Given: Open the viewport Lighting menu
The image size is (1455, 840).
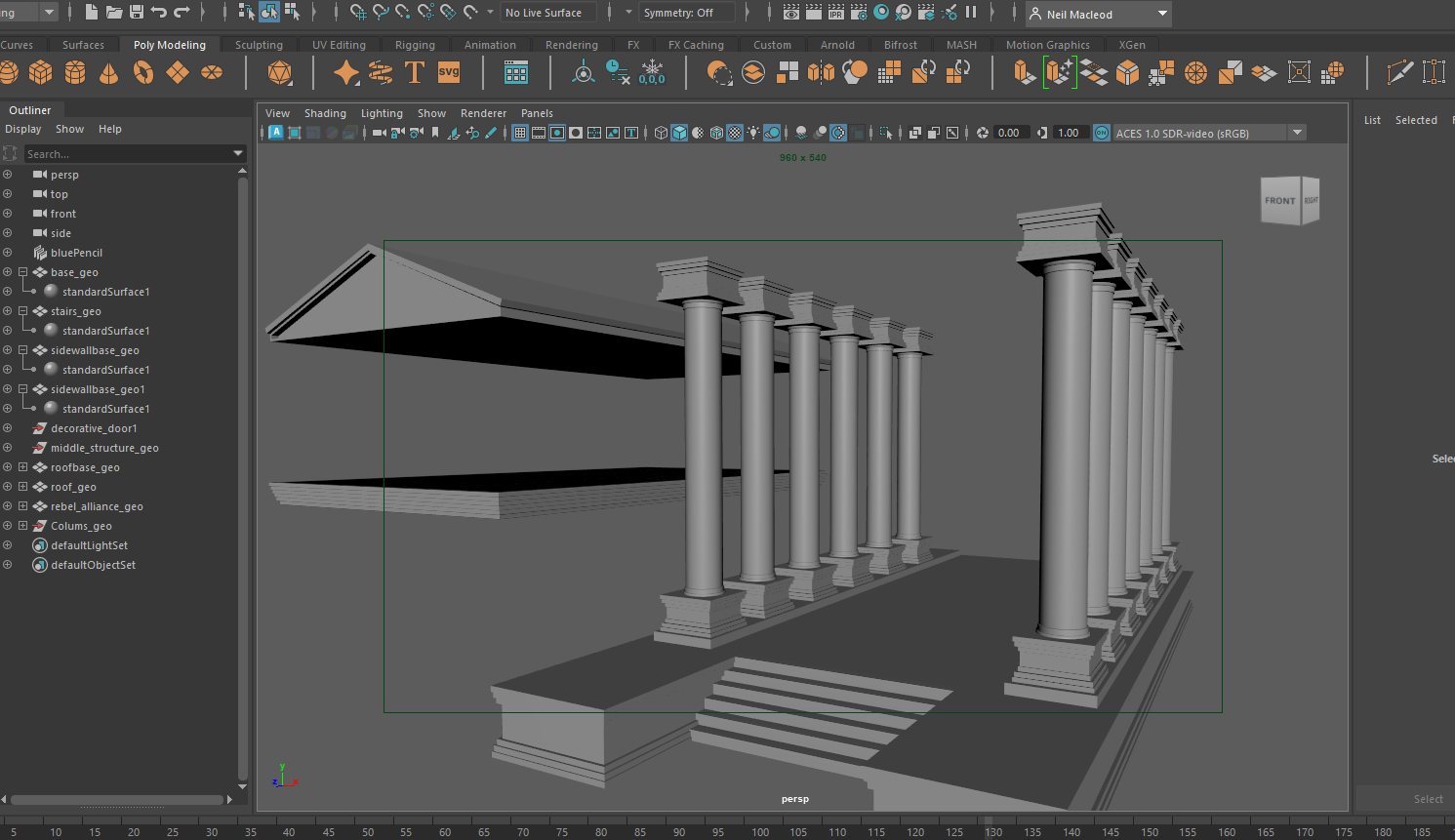Looking at the screenshot, I should (382, 113).
